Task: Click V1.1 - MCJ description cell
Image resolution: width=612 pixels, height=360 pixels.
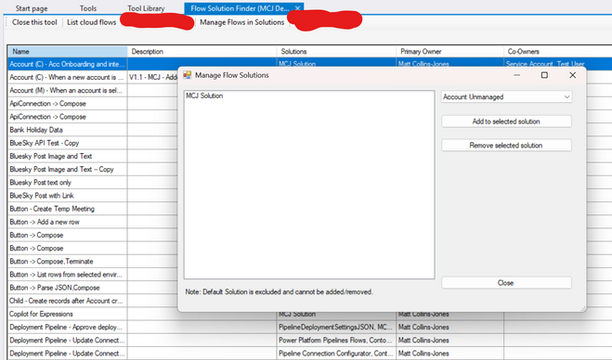Action: point(153,77)
